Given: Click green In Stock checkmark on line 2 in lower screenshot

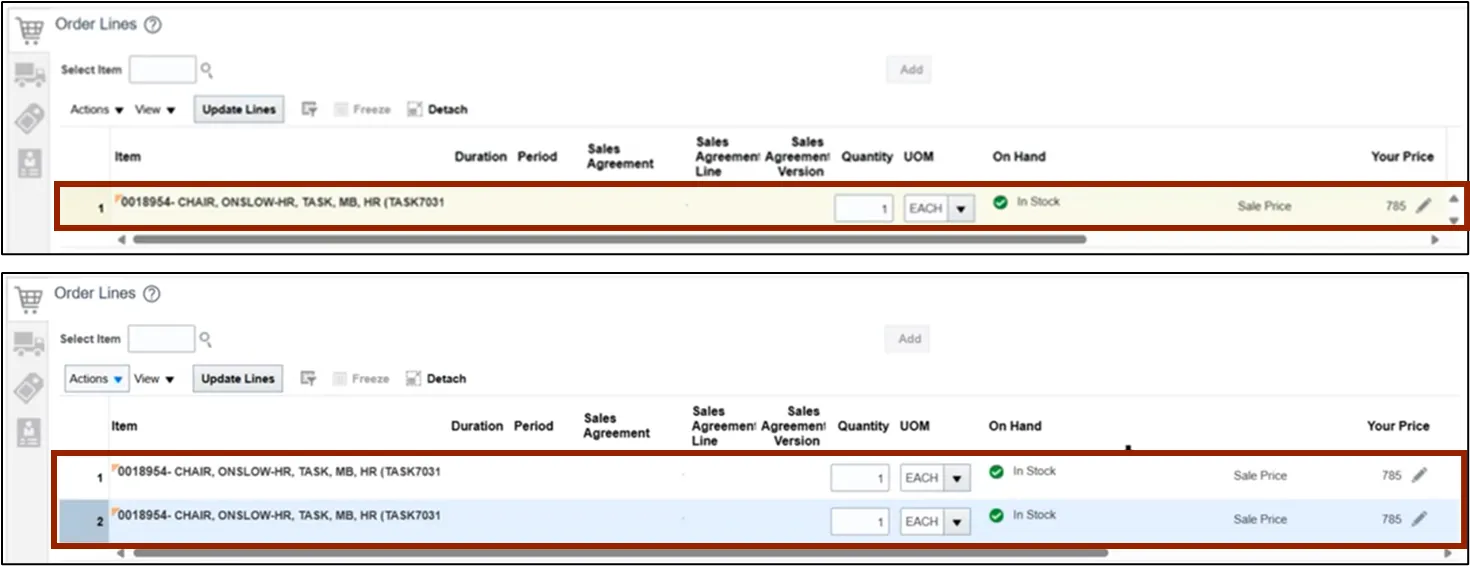Looking at the screenshot, I should click(x=996, y=515).
